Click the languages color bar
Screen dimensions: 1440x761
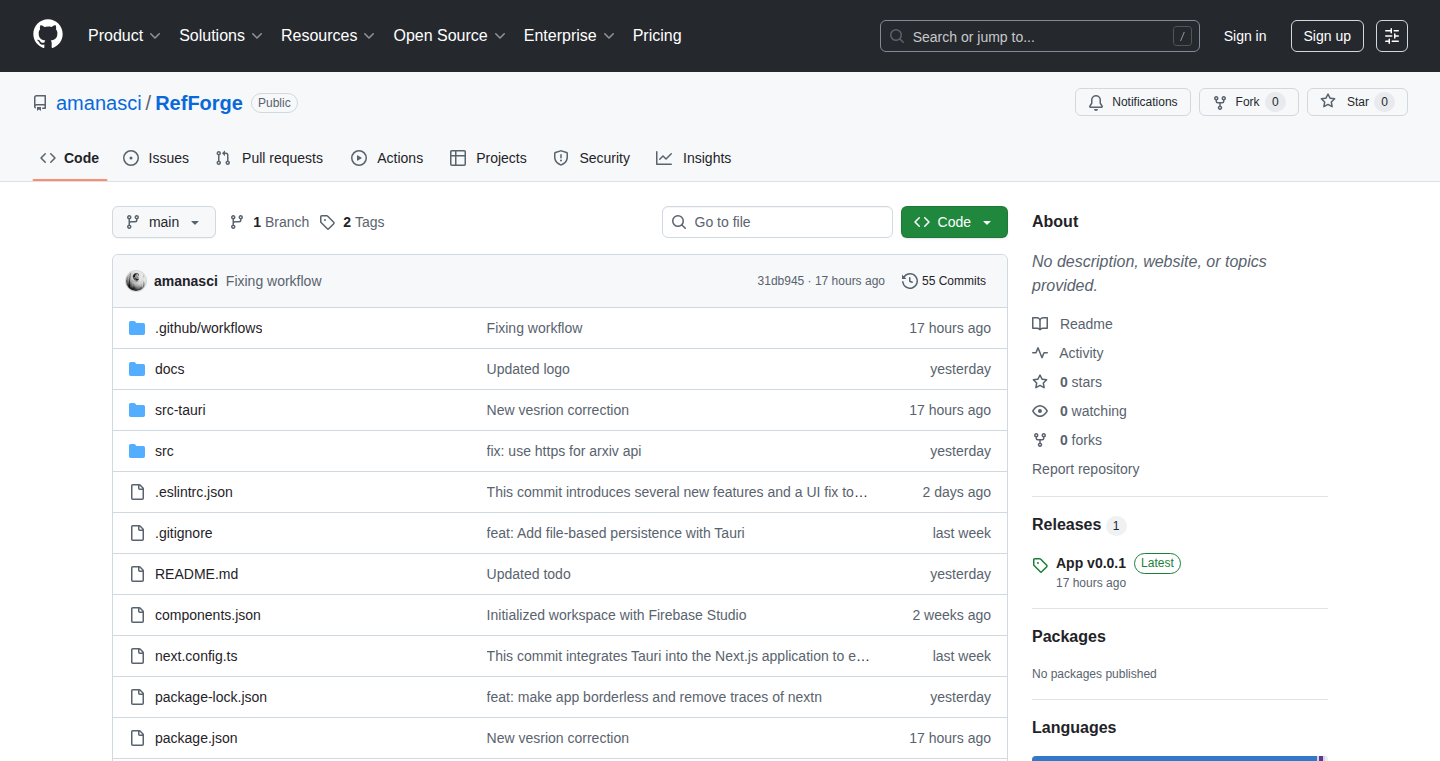click(1179, 758)
